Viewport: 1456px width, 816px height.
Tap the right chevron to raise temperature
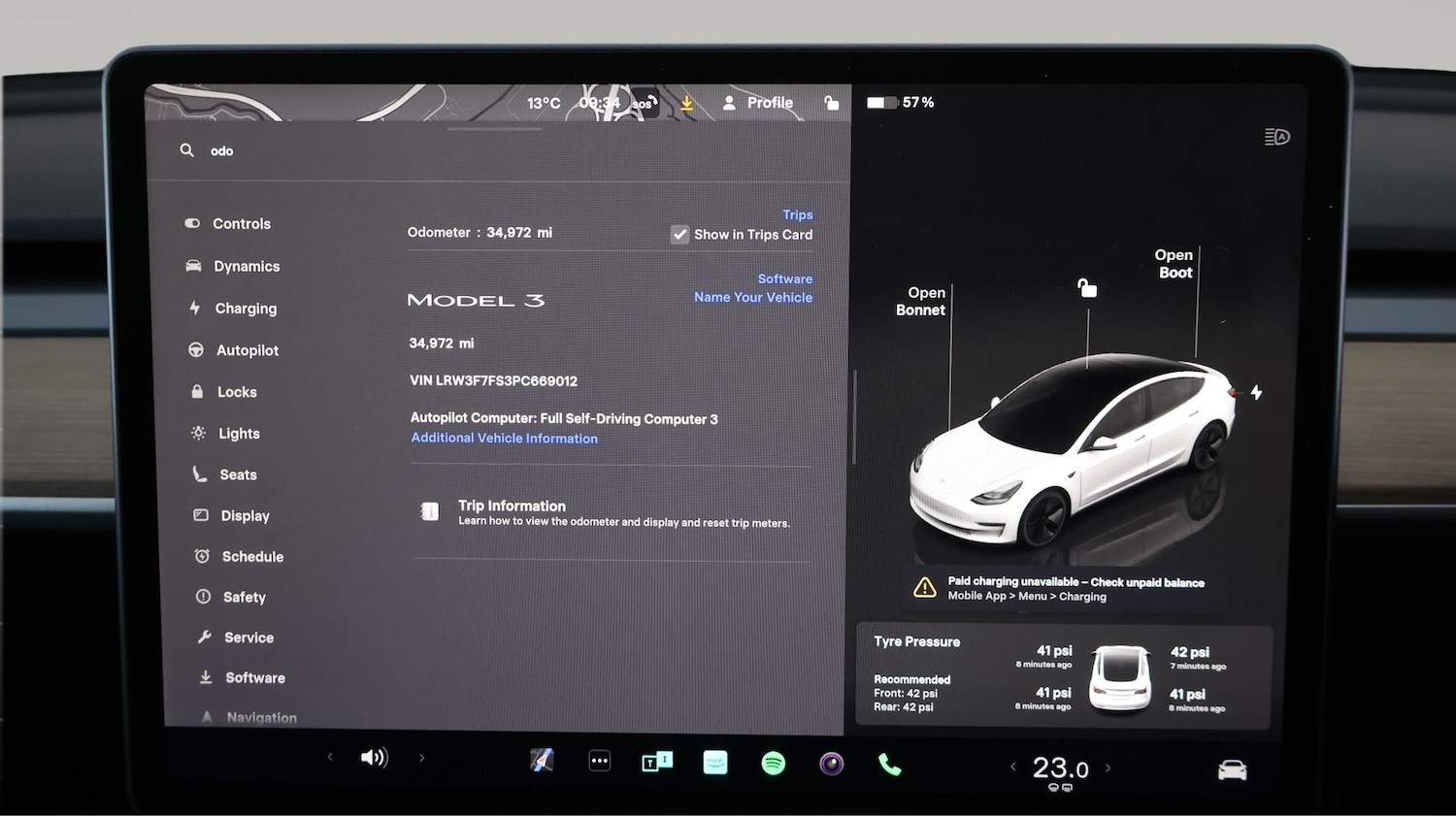coord(1108,767)
